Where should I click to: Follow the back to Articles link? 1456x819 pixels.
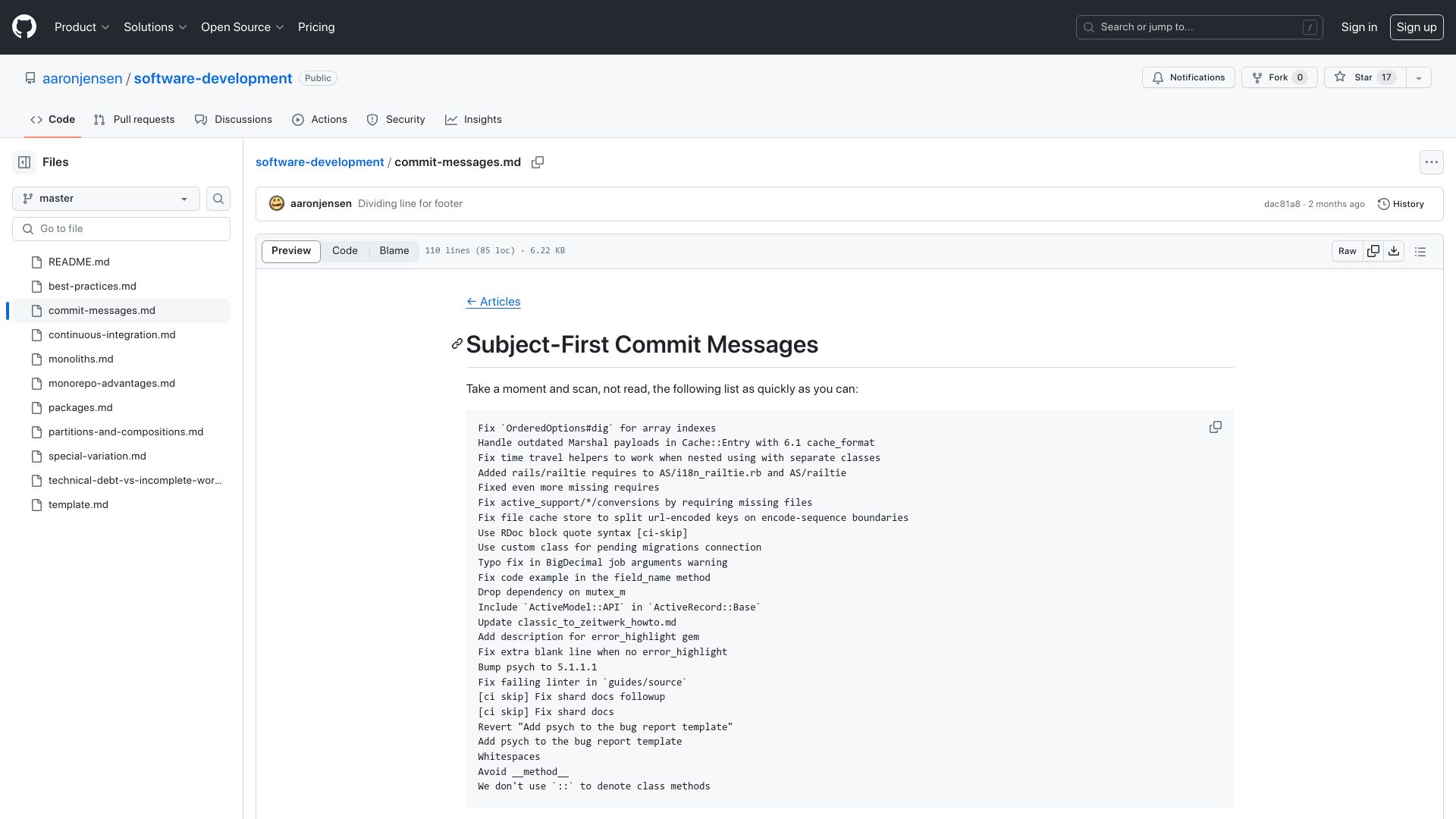494,302
